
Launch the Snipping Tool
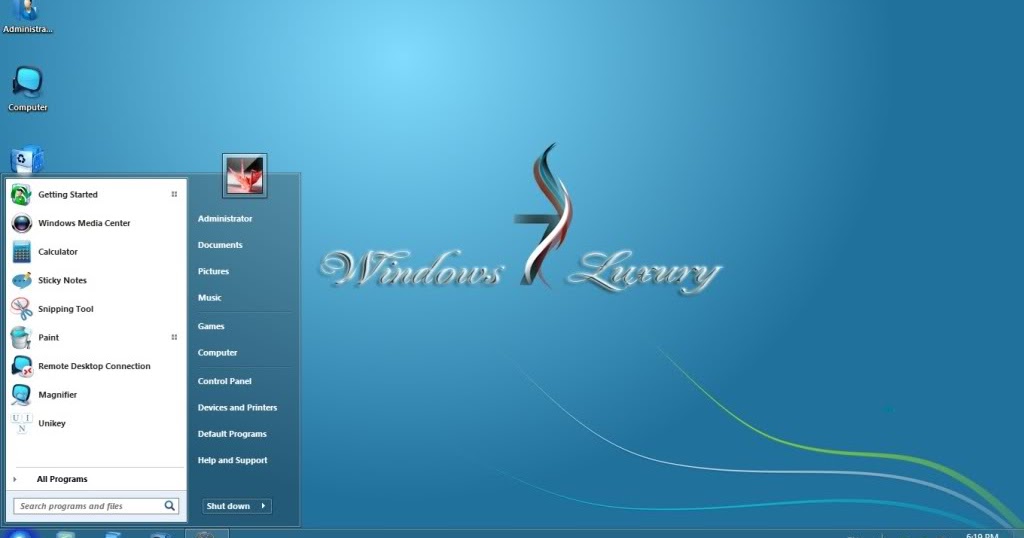click(95, 309)
